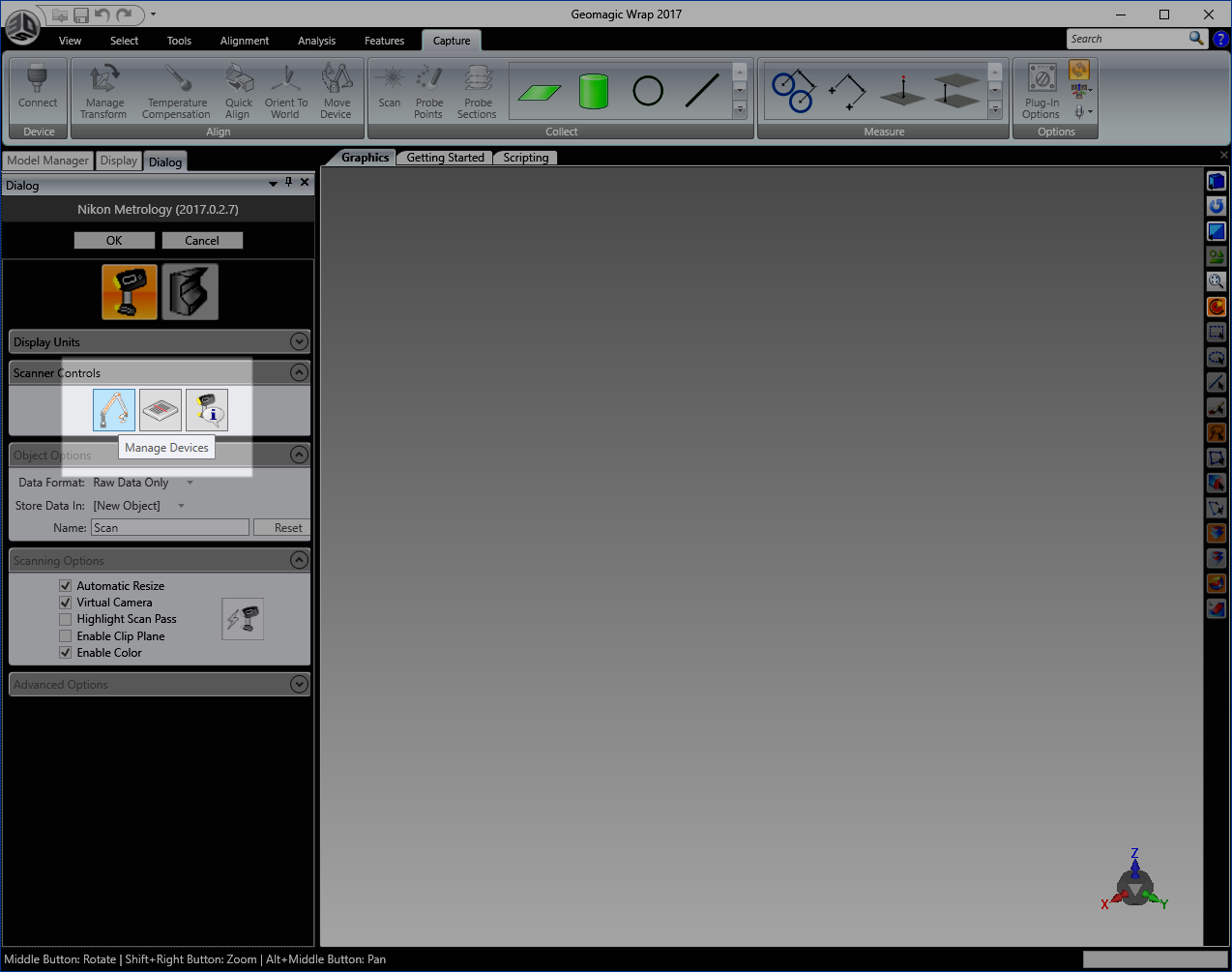The image size is (1232, 972).
Task: Start a Quick Align
Action: click(x=238, y=90)
